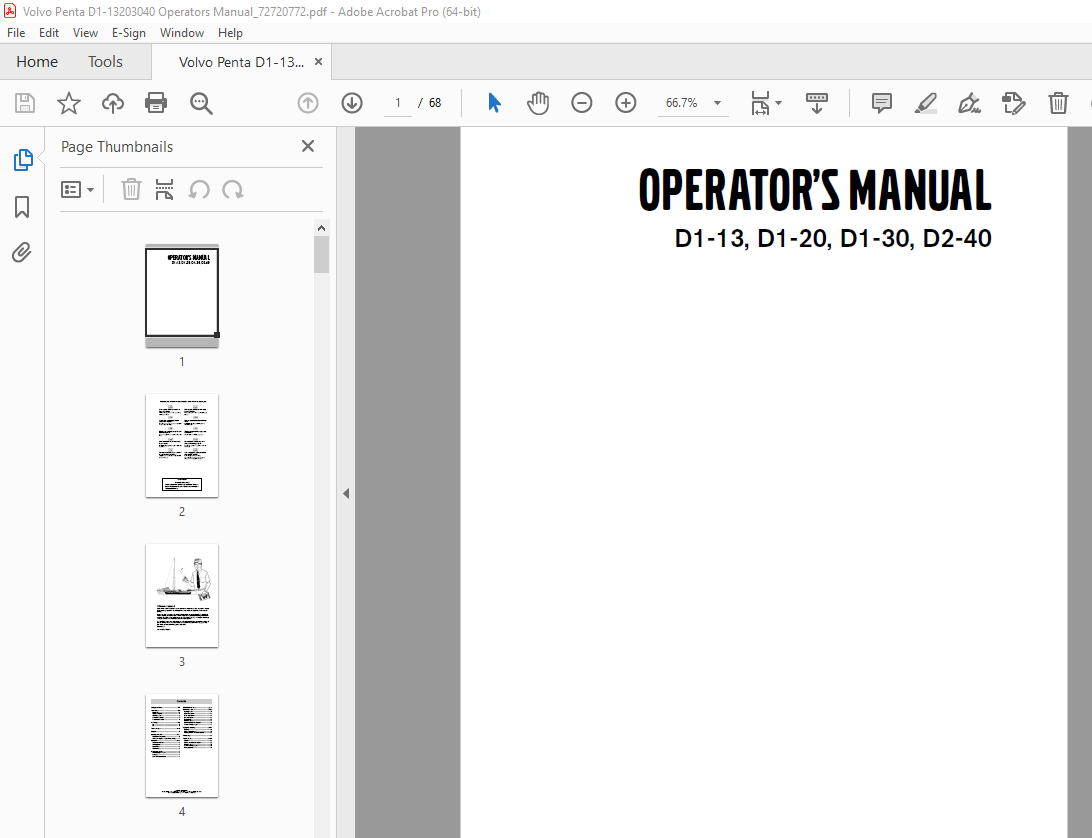Select page 2 thumbnail
The width and height of the screenshot is (1092, 838).
[182, 446]
